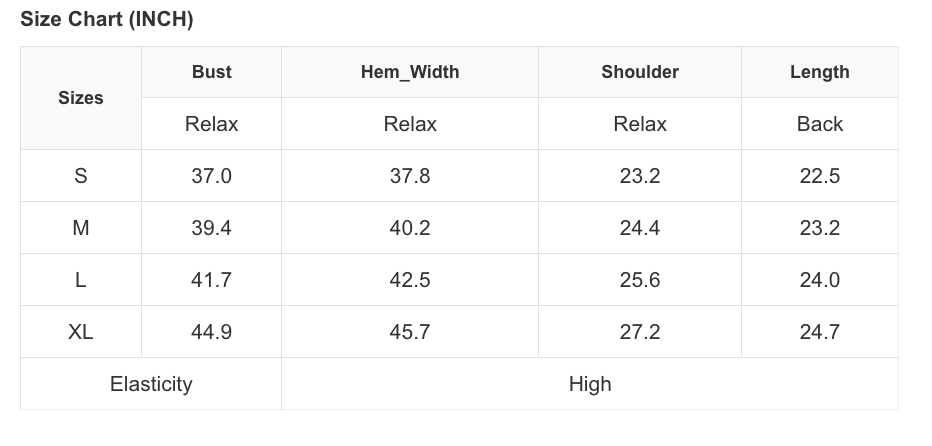Click the Back sub-header under Length
This screenshot has width=932, height=446.
[x=820, y=124]
